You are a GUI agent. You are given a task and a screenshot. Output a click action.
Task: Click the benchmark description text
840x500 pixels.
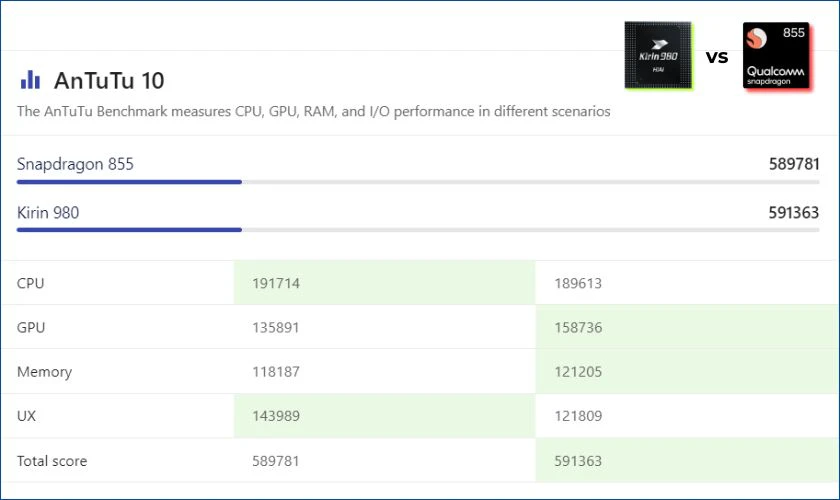(313, 111)
